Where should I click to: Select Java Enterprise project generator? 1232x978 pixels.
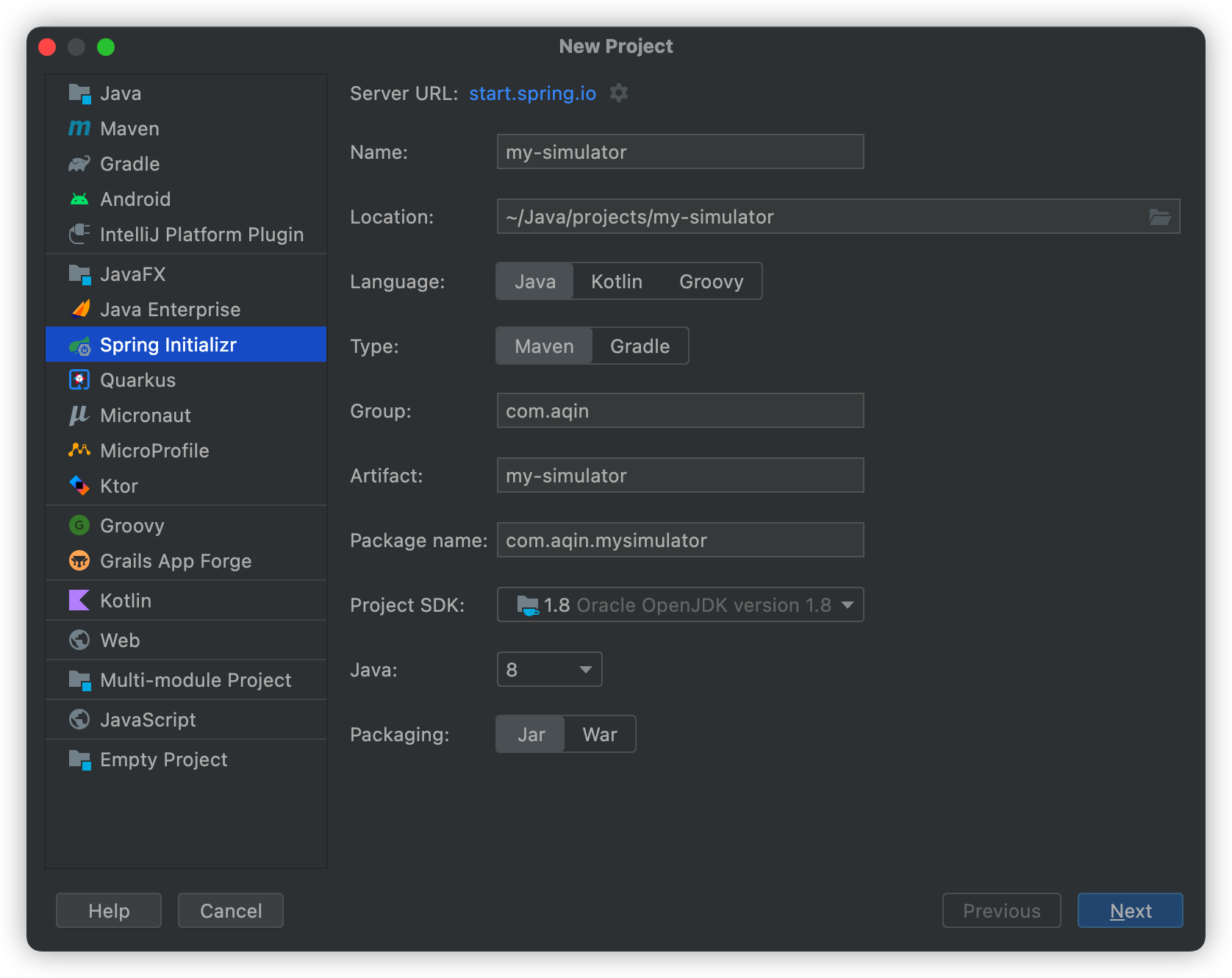click(x=186, y=310)
